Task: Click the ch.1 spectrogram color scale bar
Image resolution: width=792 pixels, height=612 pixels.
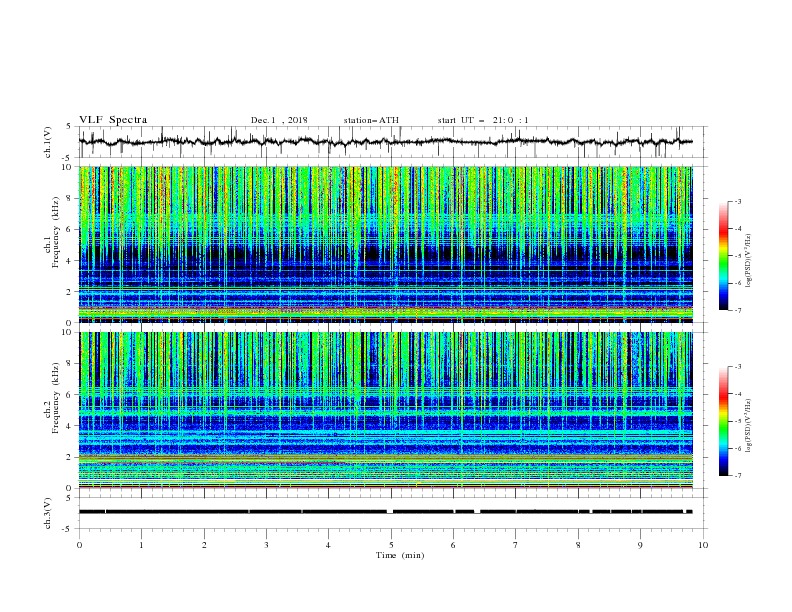Action: [x=723, y=256]
